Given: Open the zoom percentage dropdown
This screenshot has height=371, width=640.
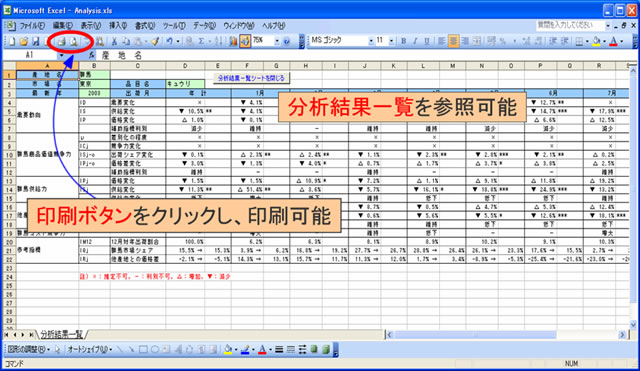Looking at the screenshot, I should click(x=277, y=41).
